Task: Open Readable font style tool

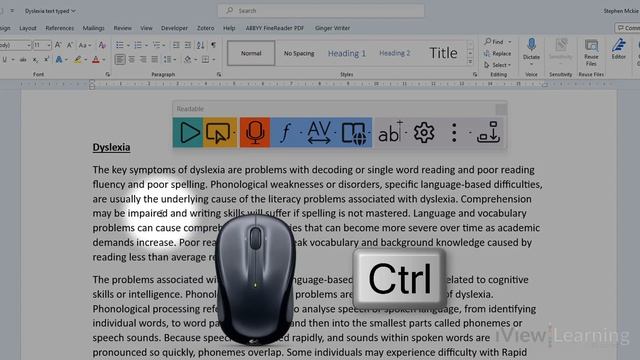Action: [285, 133]
